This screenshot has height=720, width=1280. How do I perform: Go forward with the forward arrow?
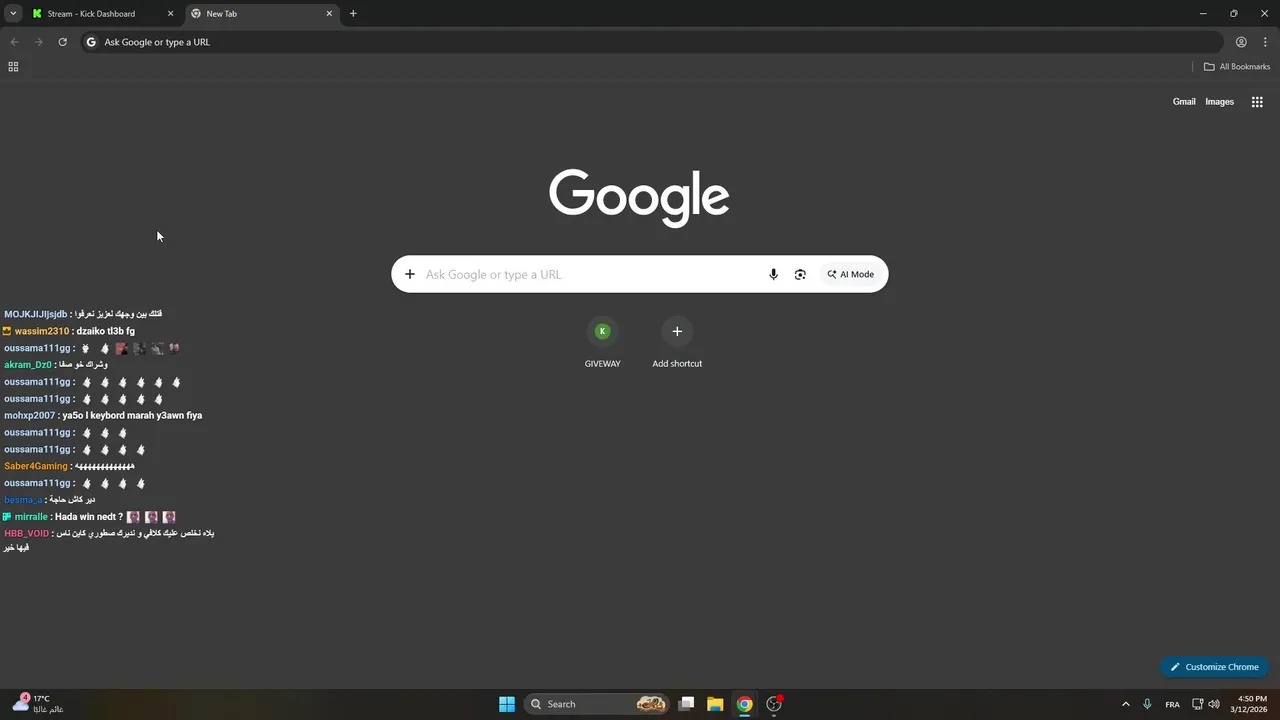[x=38, y=42]
